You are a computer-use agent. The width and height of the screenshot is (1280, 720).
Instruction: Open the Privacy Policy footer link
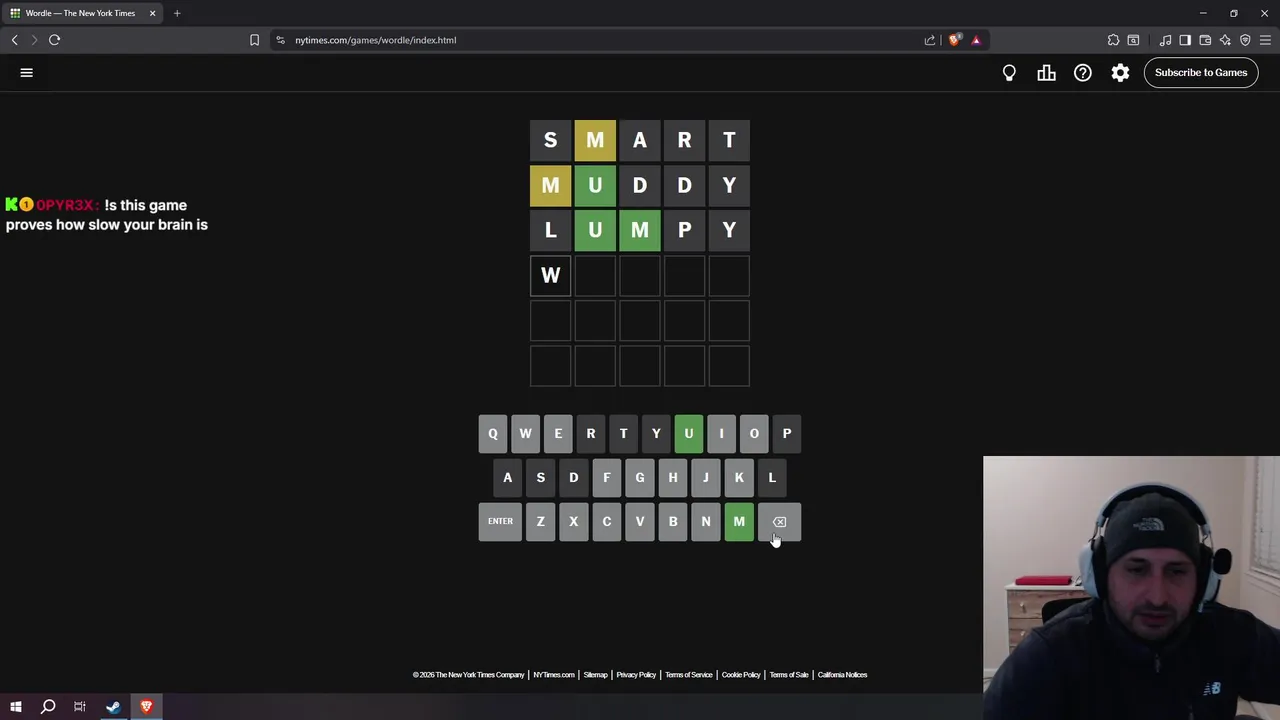point(636,675)
